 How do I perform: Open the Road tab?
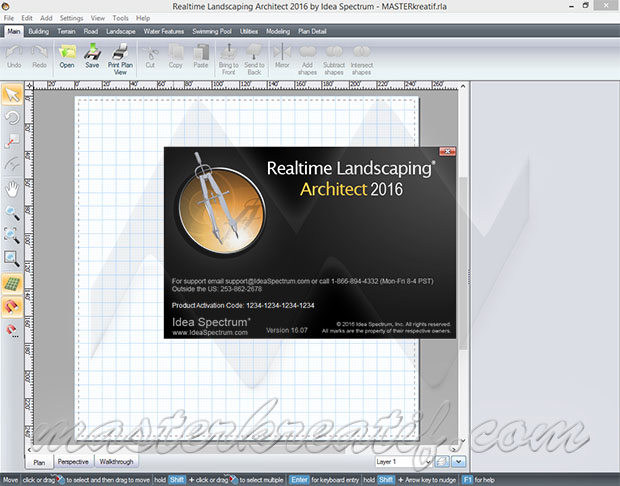point(91,31)
